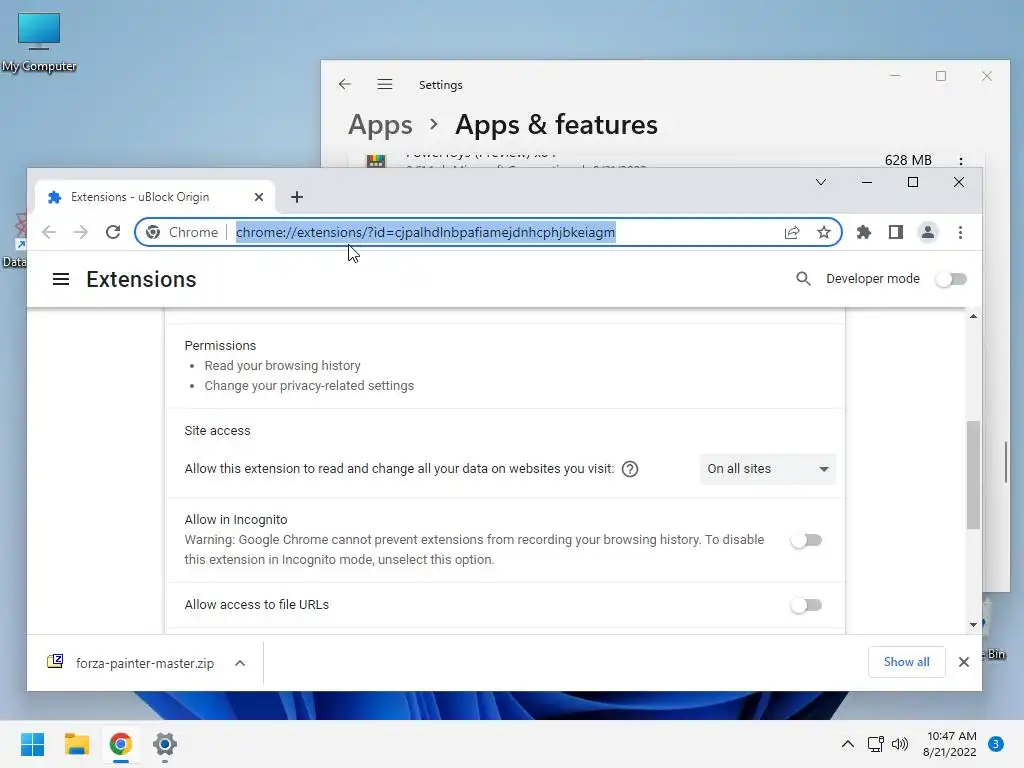This screenshot has height=768, width=1024.
Task: Open the new tab plus button
Action: point(296,197)
